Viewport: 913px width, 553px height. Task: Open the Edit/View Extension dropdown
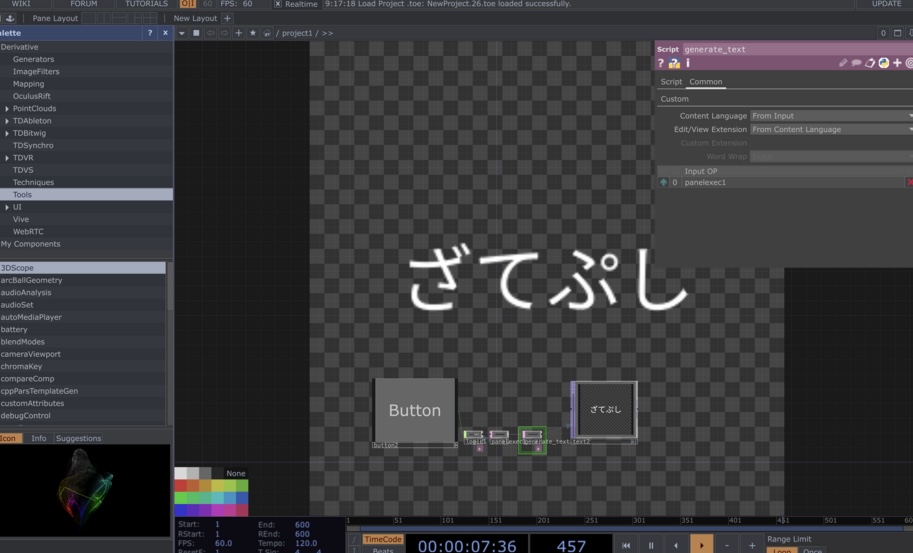pos(830,129)
